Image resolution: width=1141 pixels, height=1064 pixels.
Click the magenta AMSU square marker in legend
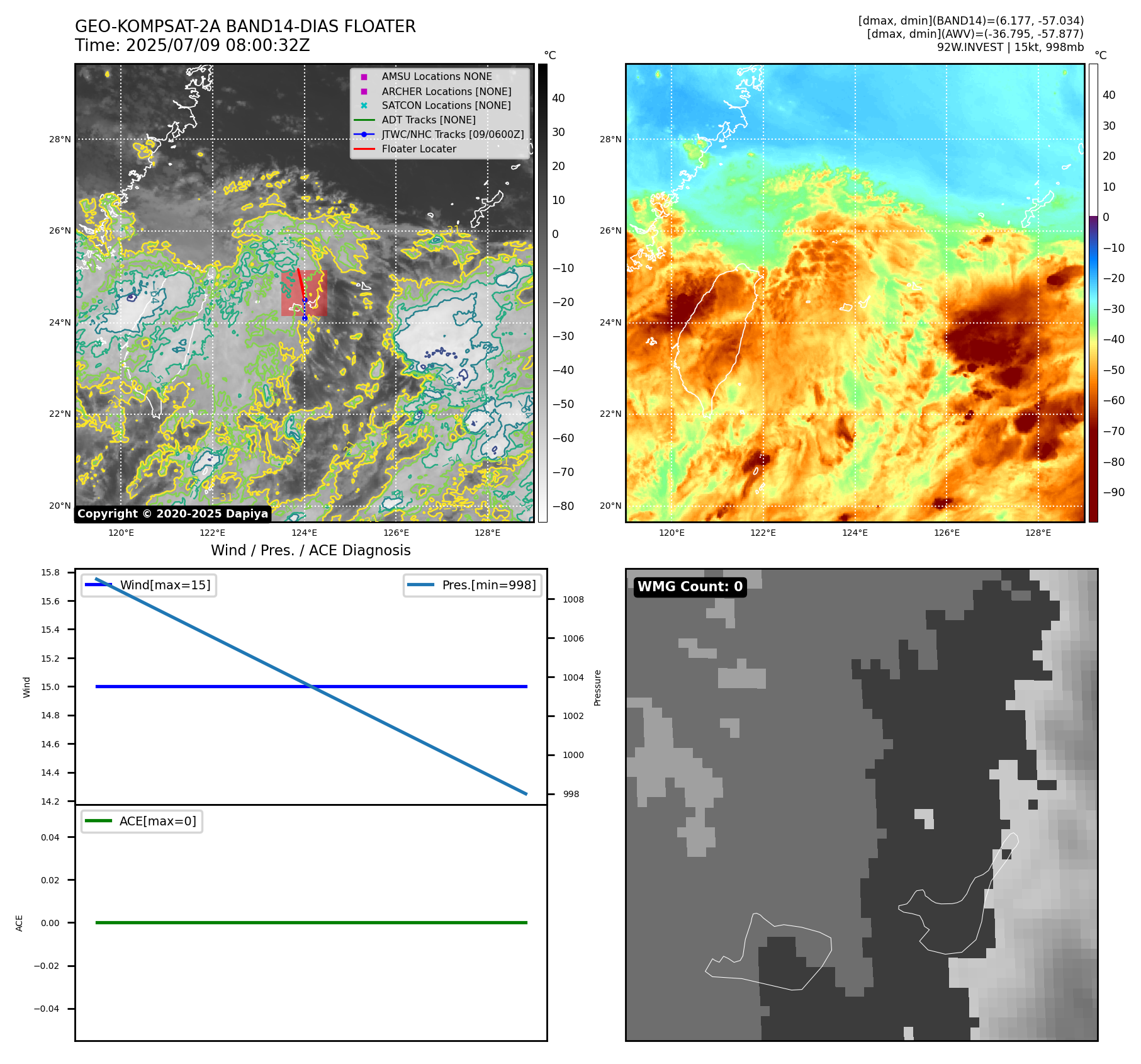pyautogui.click(x=364, y=77)
